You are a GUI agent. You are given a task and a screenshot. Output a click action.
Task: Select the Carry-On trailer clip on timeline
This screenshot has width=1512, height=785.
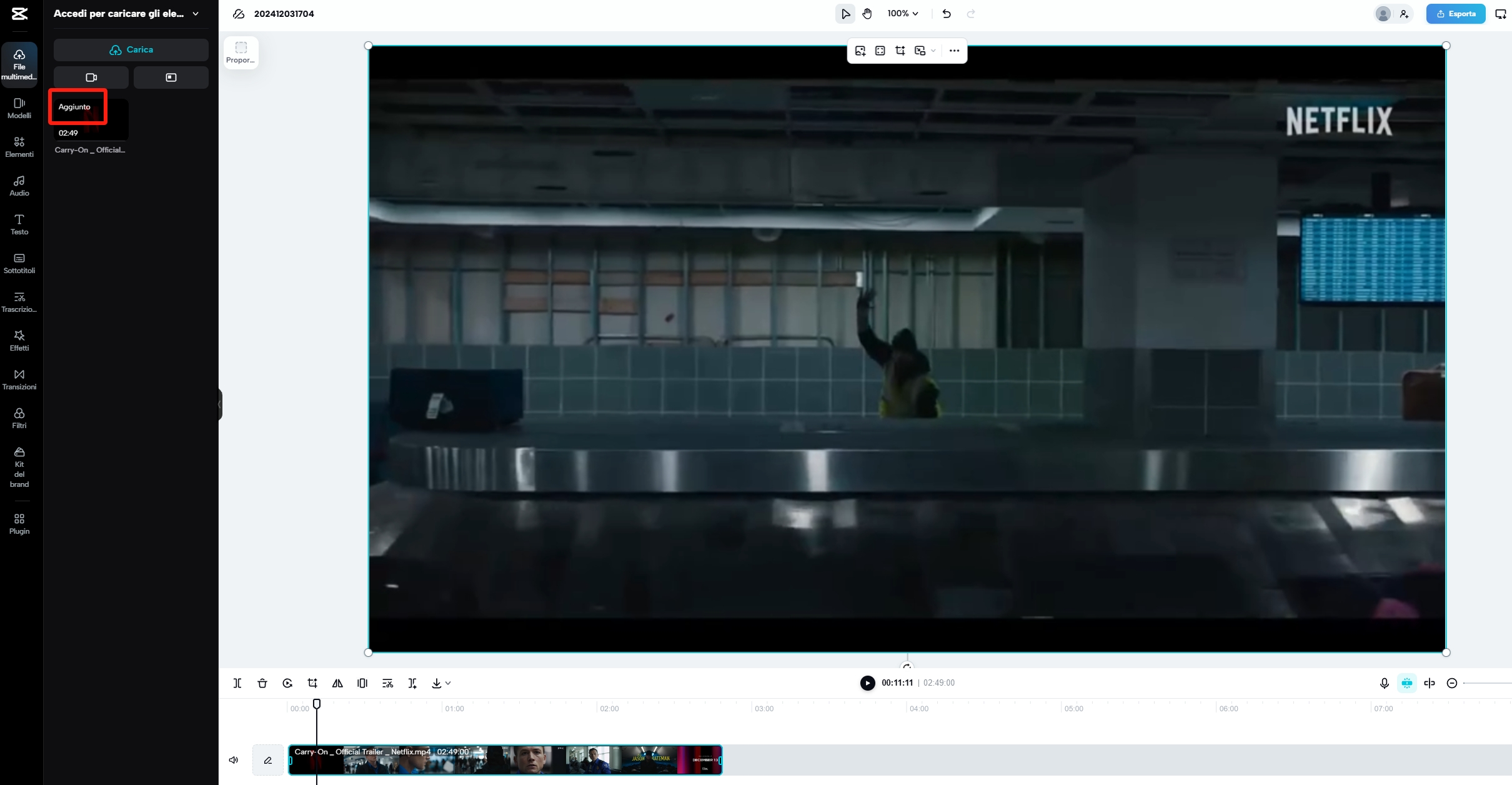click(x=505, y=760)
